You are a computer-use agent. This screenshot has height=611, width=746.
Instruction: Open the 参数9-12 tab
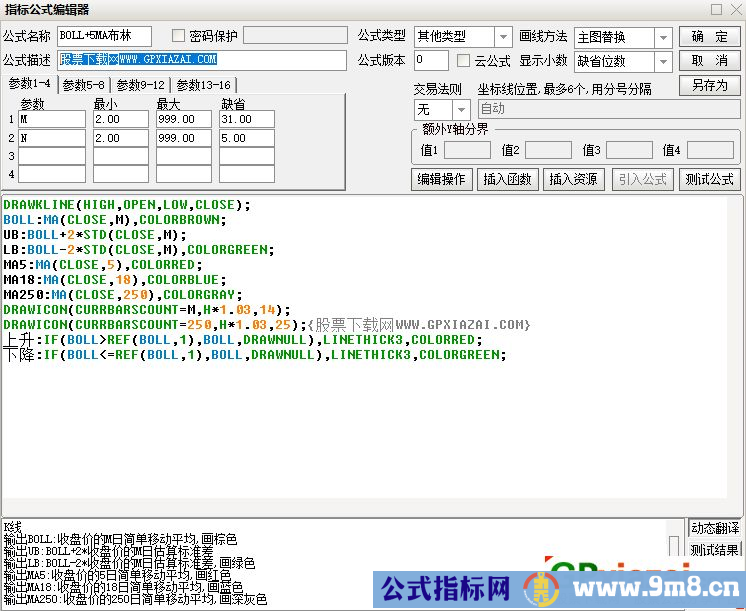(141, 85)
